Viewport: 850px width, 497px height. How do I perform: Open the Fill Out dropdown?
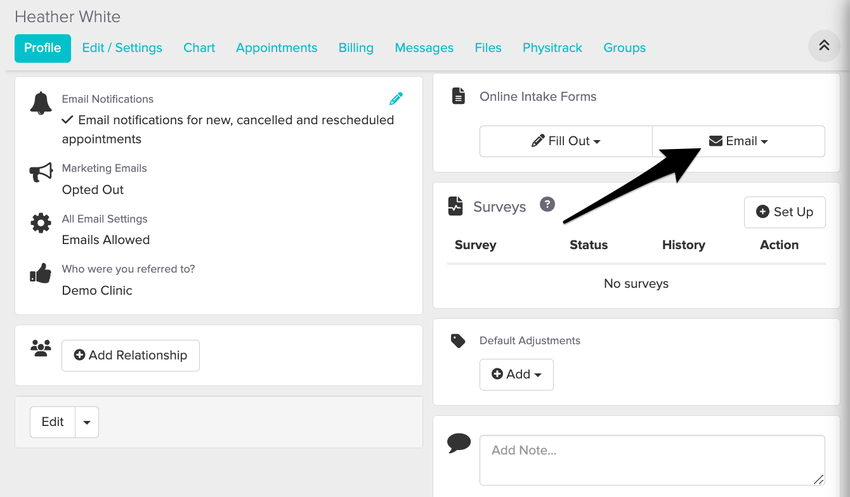[566, 141]
